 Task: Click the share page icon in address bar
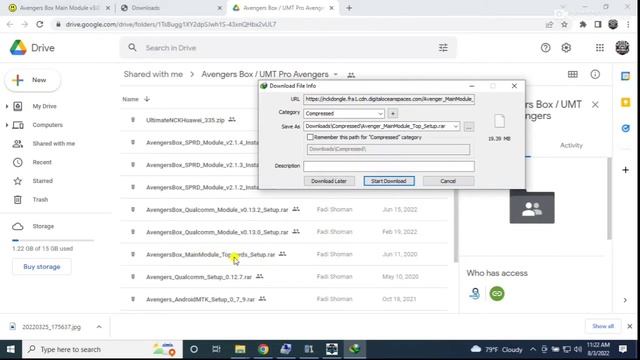click(x=549, y=24)
